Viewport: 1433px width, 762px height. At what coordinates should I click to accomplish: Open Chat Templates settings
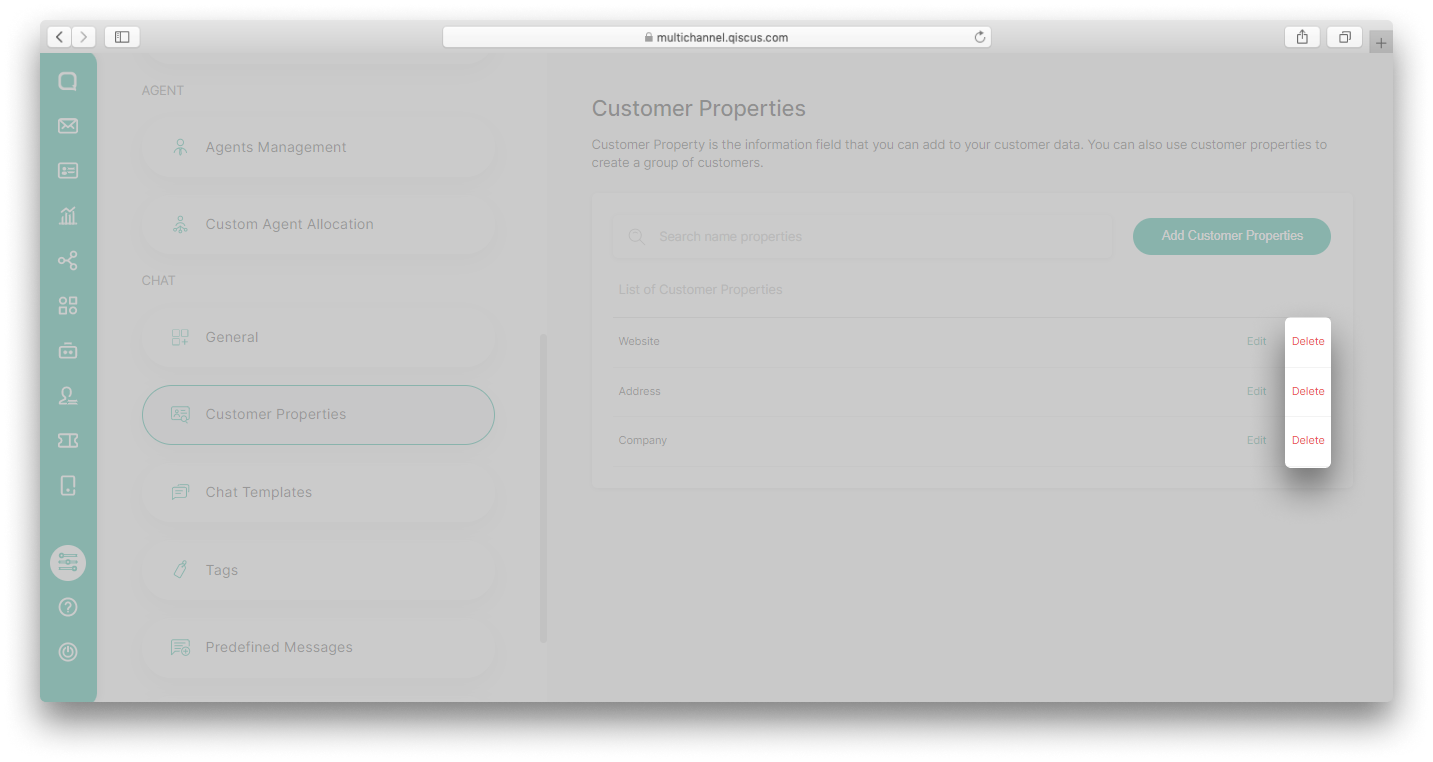coord(318,492)
